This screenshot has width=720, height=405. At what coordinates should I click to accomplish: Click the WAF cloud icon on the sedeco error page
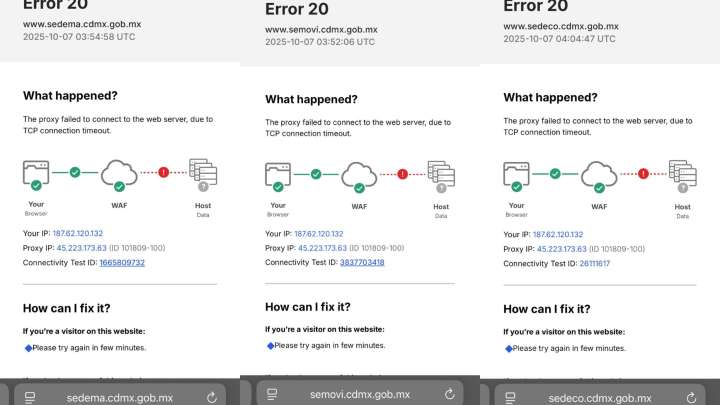tap(599, 172)
